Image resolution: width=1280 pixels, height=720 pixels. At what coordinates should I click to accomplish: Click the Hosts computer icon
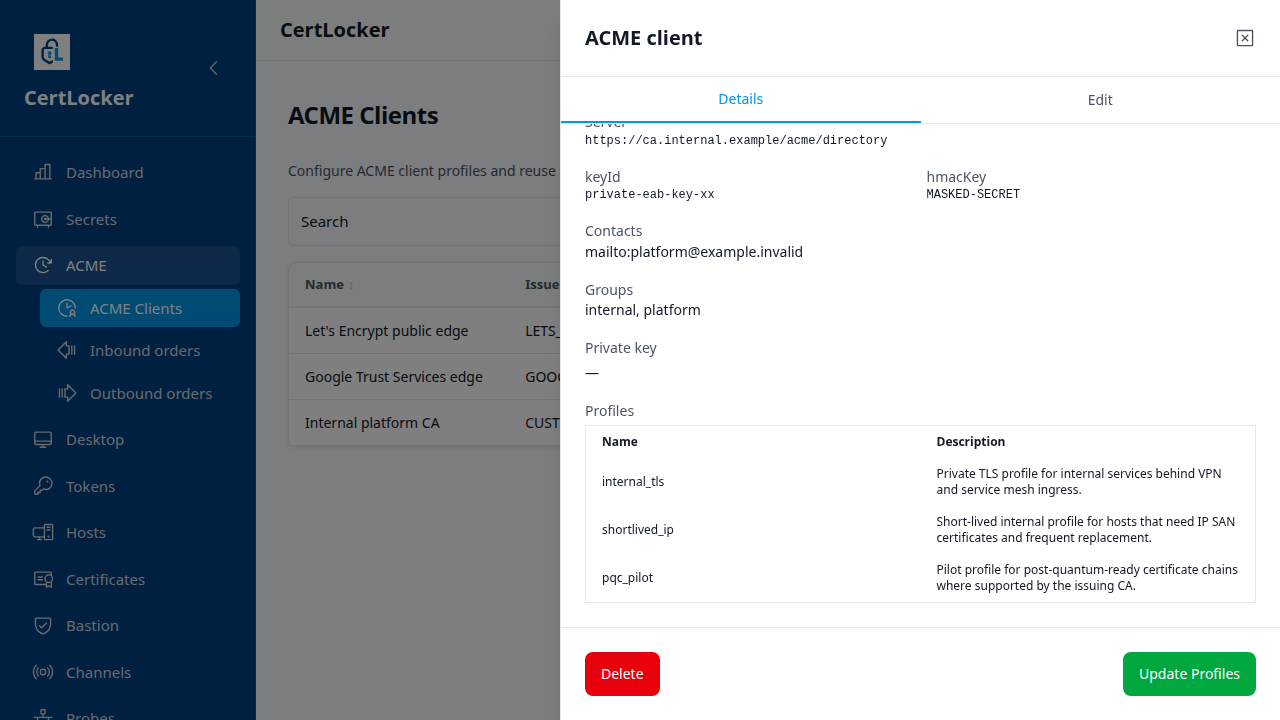(43, 533)
